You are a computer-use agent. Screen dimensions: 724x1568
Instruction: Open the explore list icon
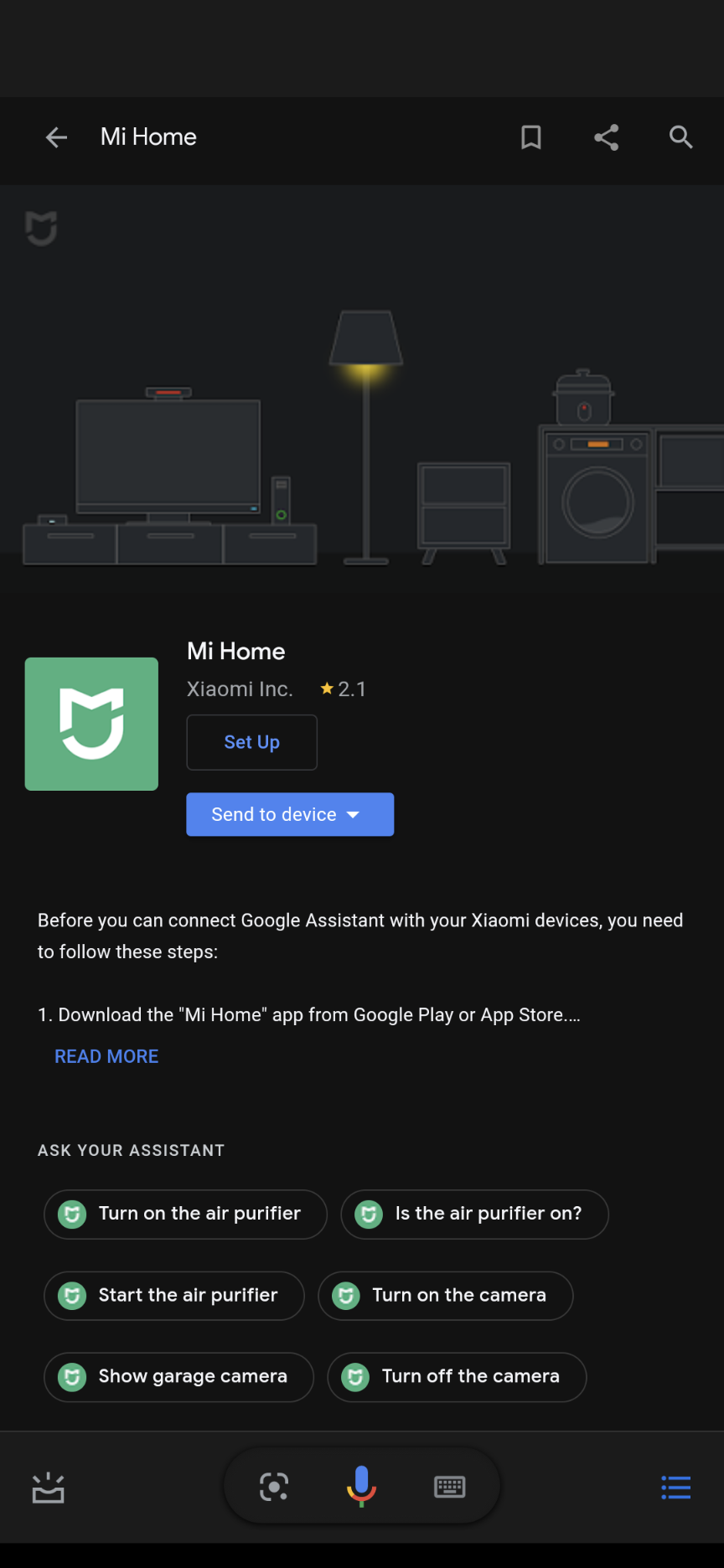pos(675,1488)
